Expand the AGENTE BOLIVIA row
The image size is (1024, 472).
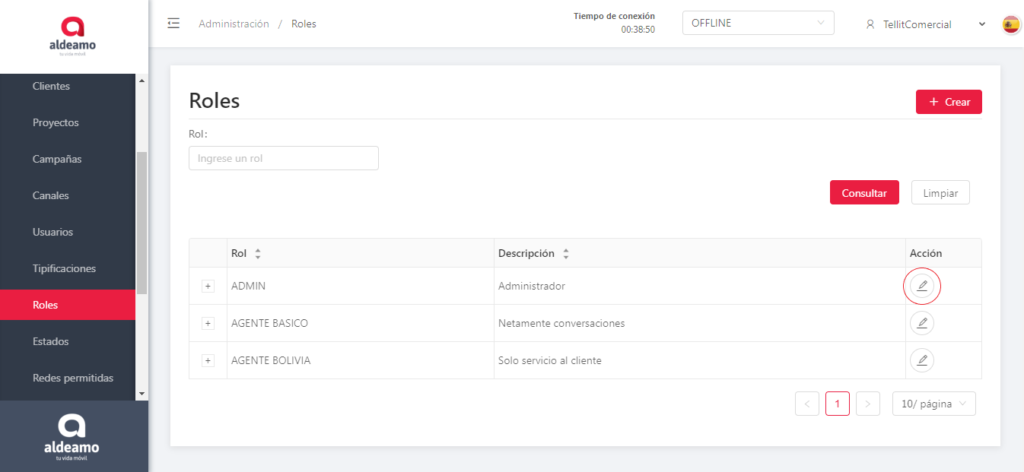pyautogui.click(x=208, y=360)
